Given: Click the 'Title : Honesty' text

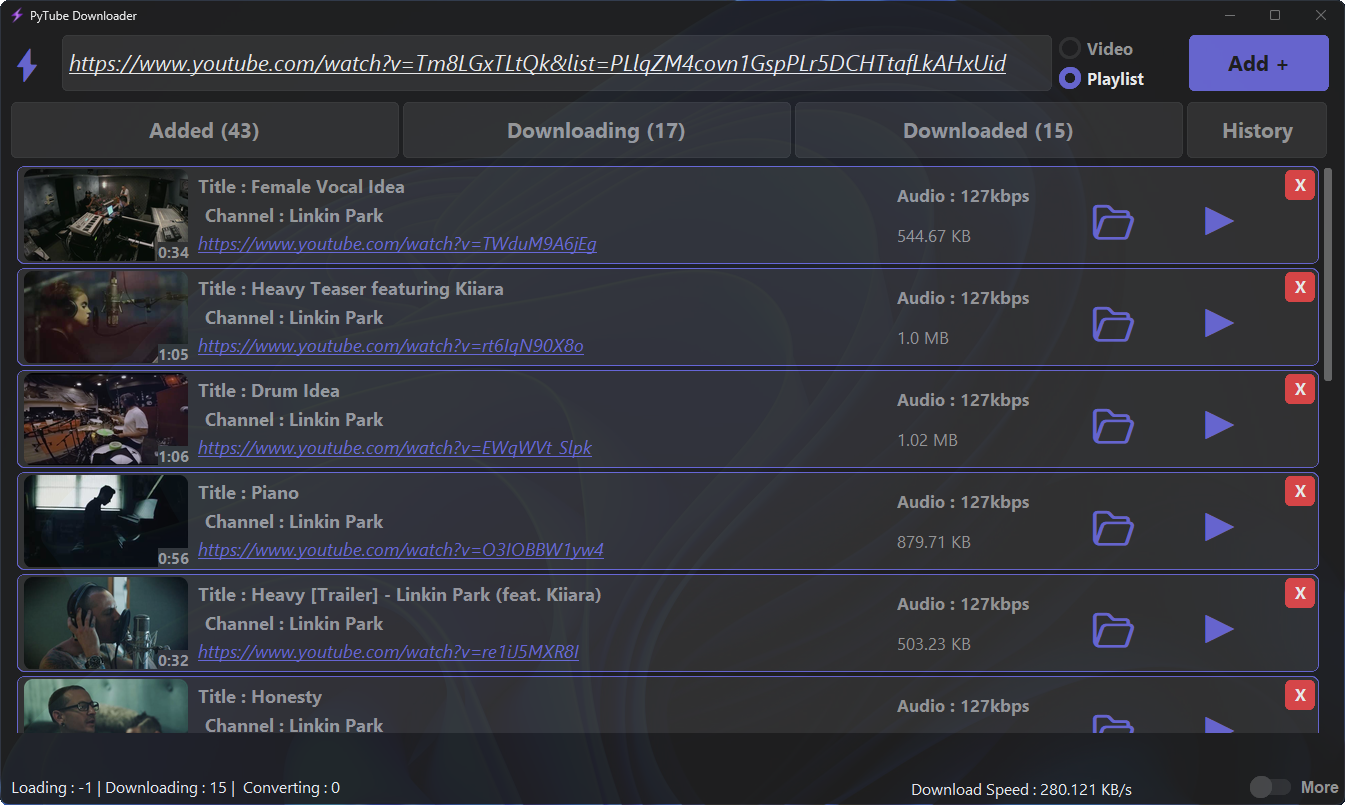Looking at the screenshot, I should pos(260,697).
